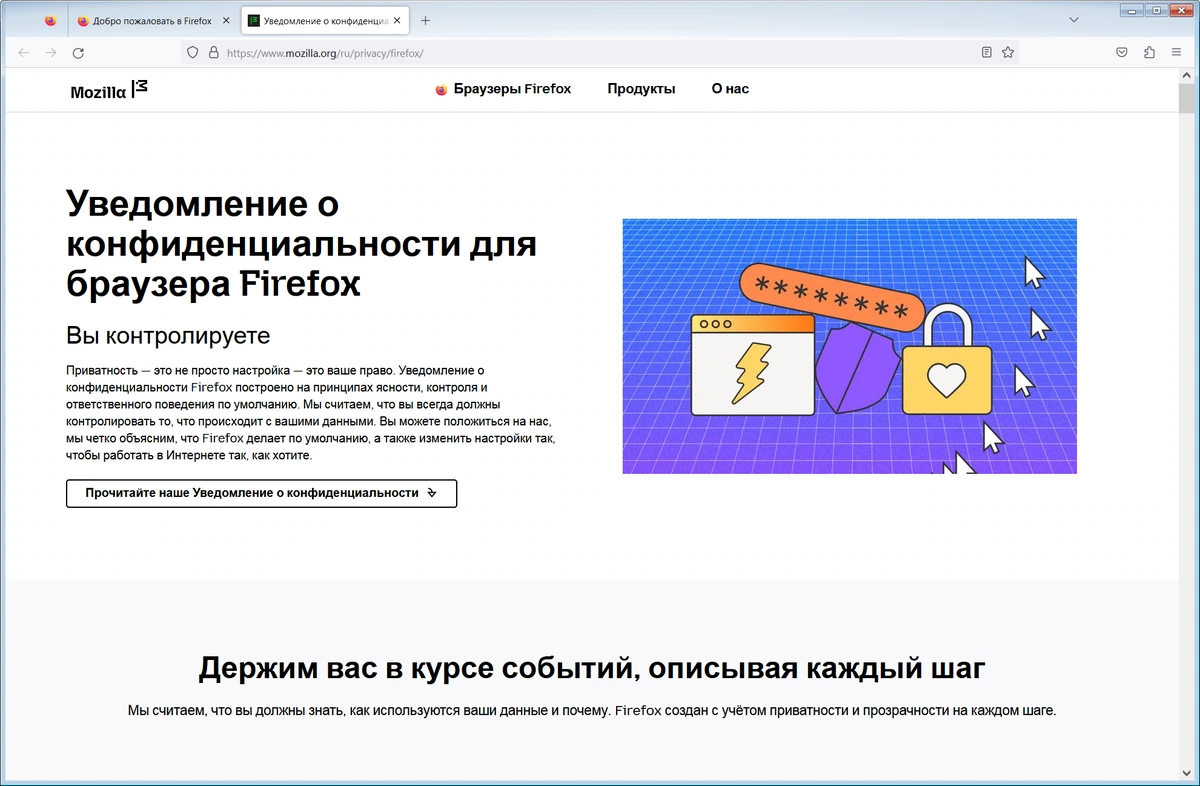Go forward with the arrow button
The image size is (1200, 786).
(x=51, y=53)
